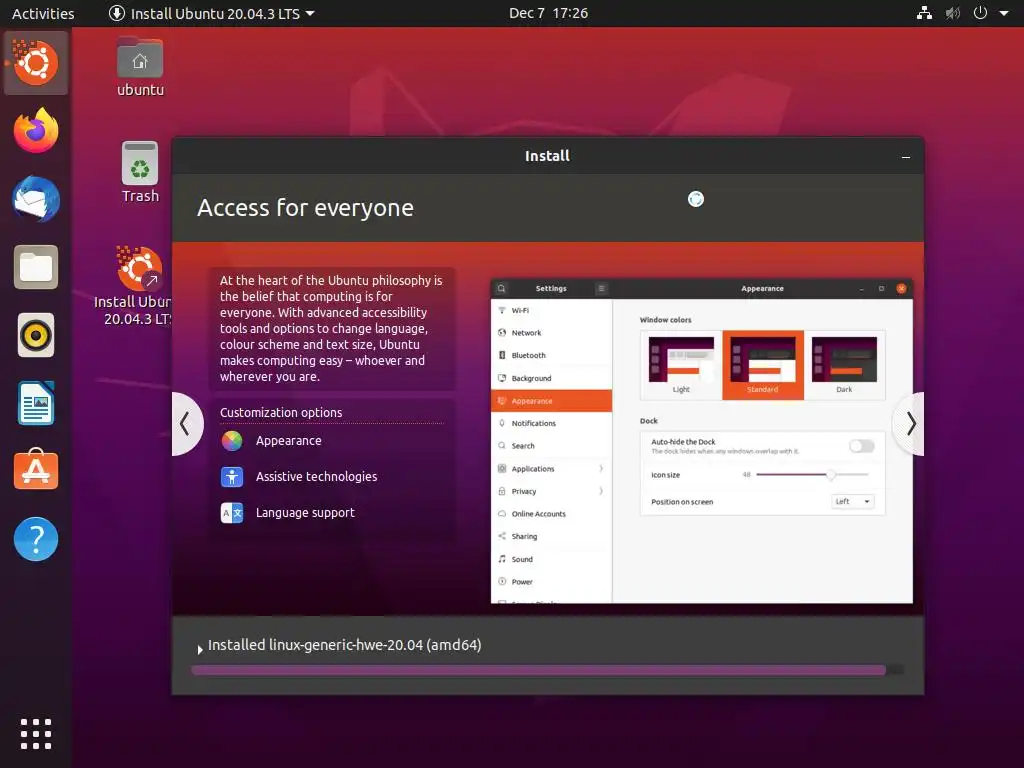Viewport: 1024px width, 768px height.
Task: Click Activities in the top bar
Action: (x=43, y=13)
